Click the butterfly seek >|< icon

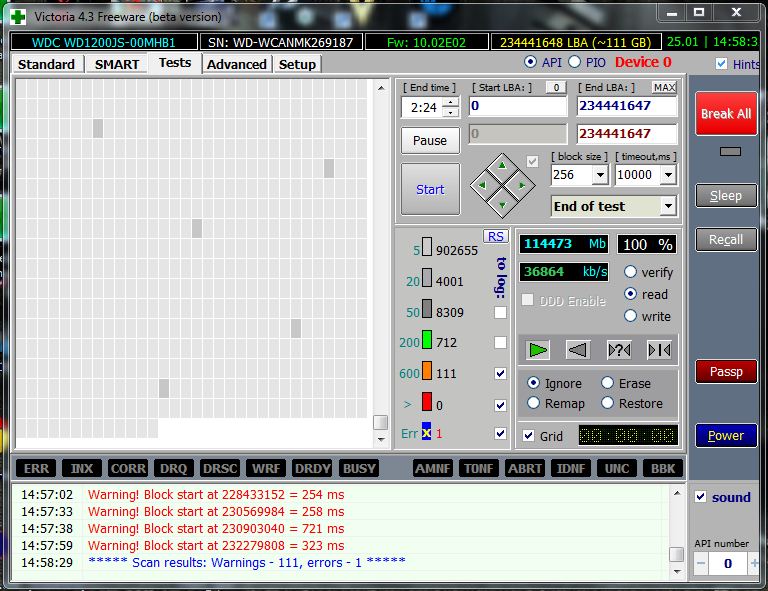(659, 349)
